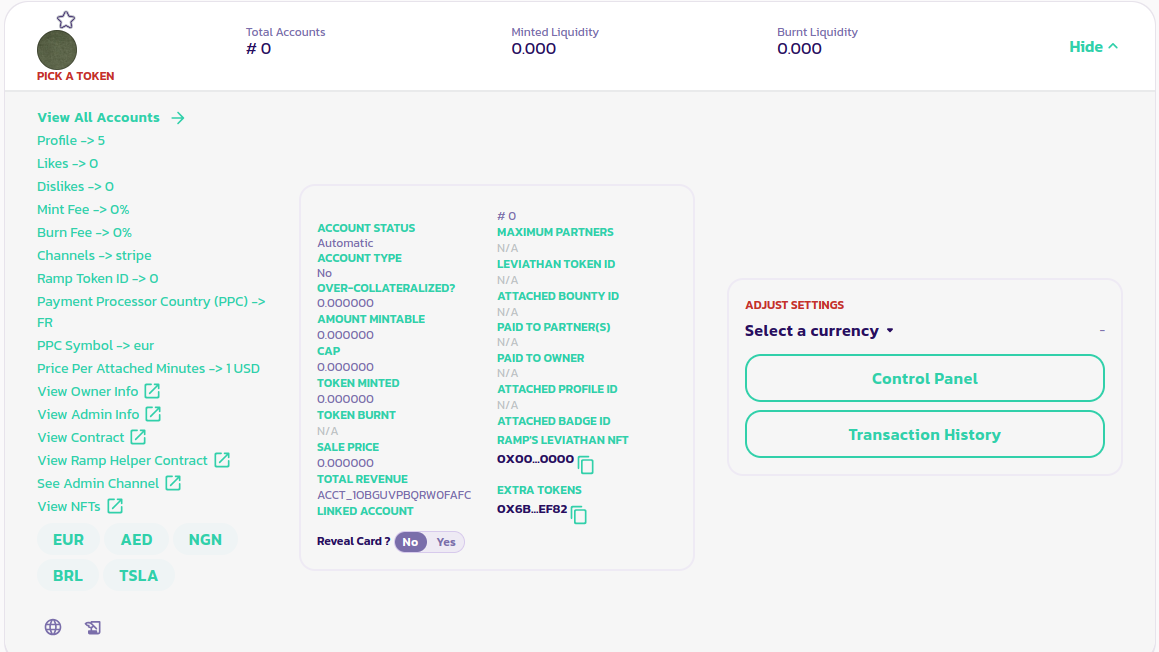The width and height of the screenshot is (1159, 652).
Task: Click external link icon beside View NFTs
Action: (x=115, y=506)
